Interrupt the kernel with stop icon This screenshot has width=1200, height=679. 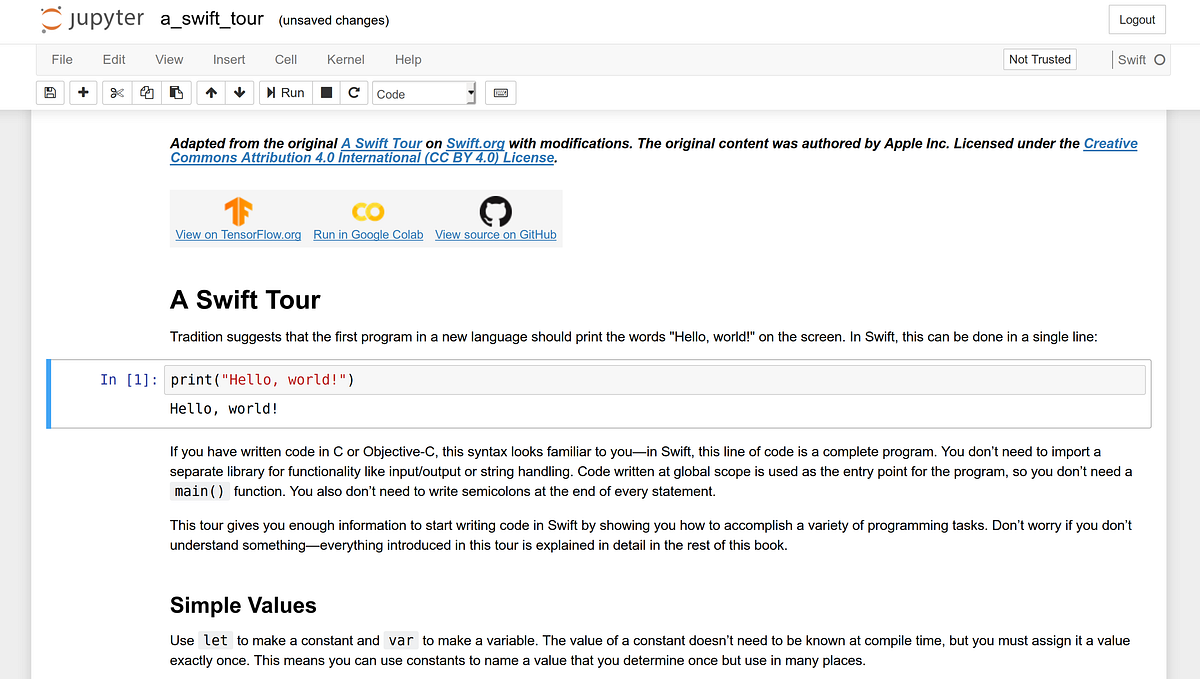click(x=326, y=92)
